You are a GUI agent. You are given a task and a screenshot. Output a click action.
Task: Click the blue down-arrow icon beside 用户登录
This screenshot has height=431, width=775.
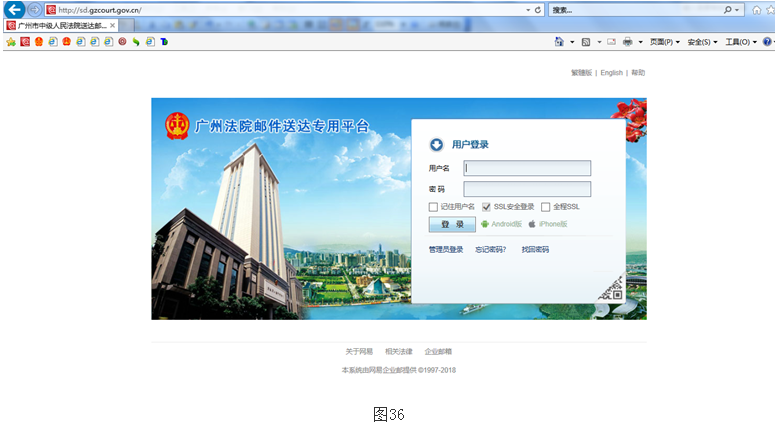(x=436, y=144)
